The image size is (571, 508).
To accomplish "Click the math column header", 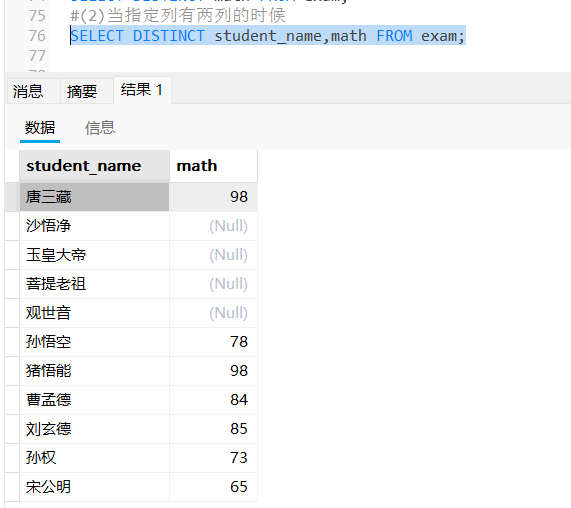I will (x=213, y=166).
